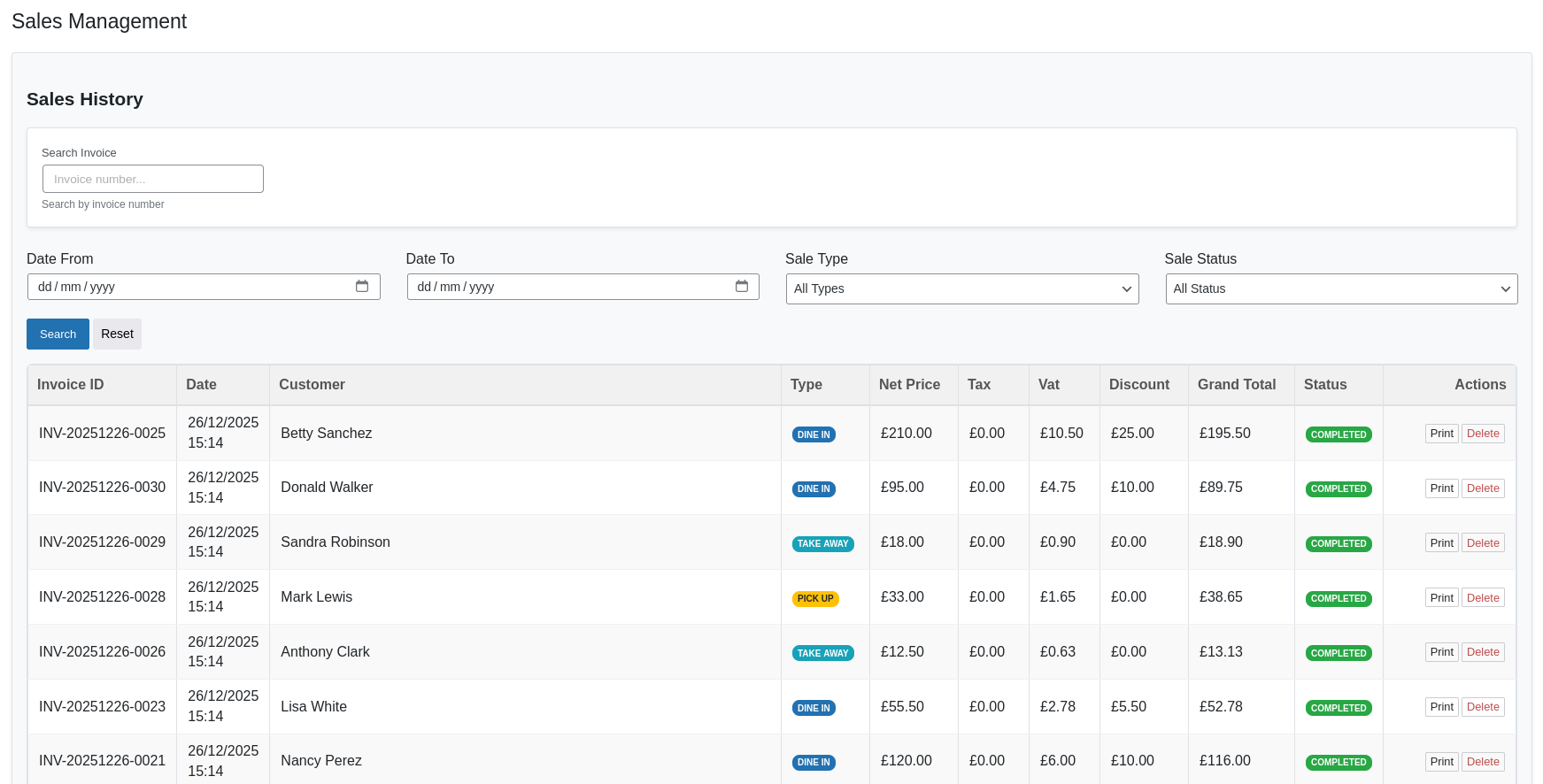Image resolution: width=1543 pixels, height=784 pixels.
Task: Delete Mark Lewis's invoice
Action: point(1483,598)
